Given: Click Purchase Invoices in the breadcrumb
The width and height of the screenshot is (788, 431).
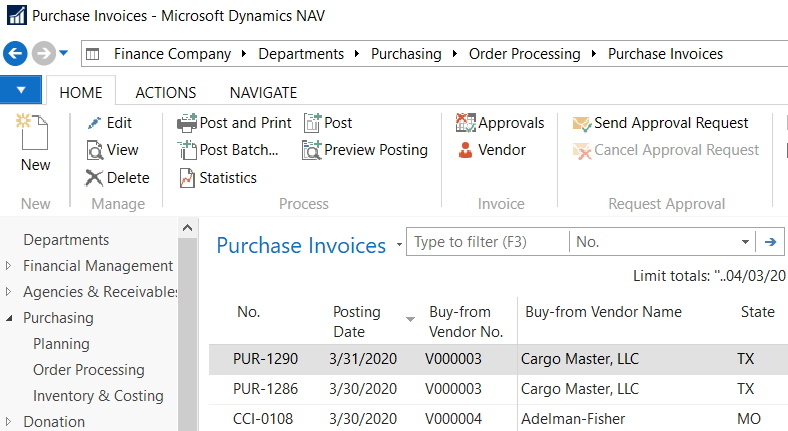Looking at the screenshot, I should [x=665, y=54].
